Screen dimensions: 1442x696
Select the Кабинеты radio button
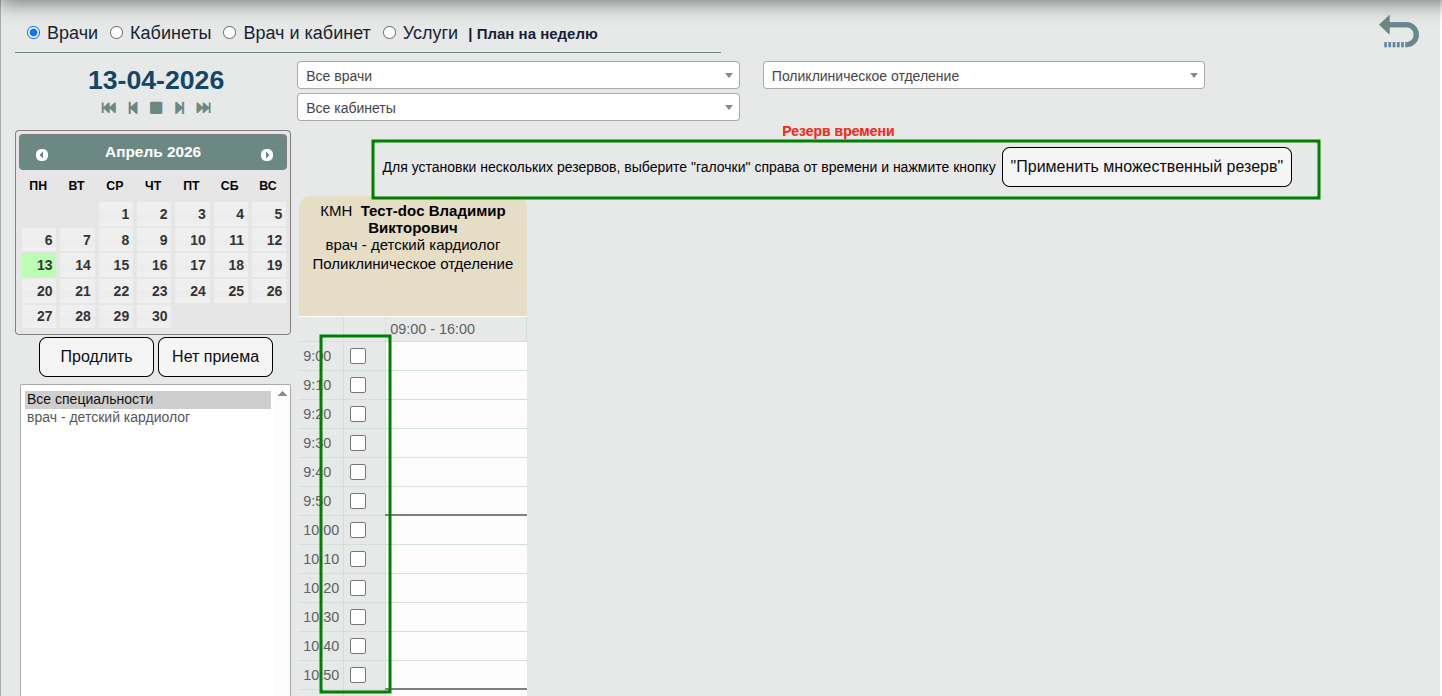[116, 33]
